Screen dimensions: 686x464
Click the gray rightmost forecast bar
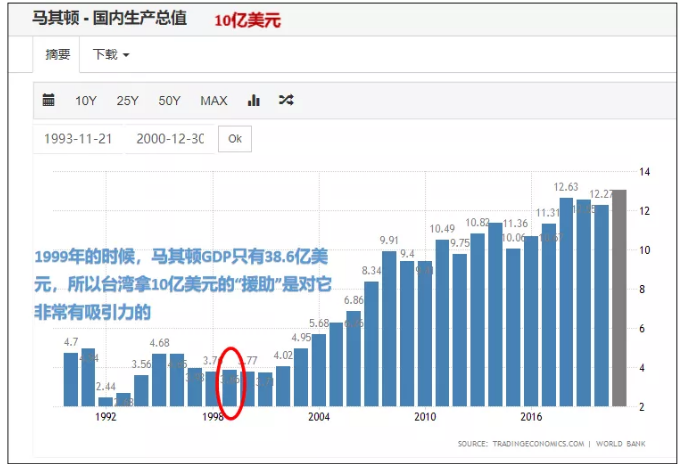pos(620,300)
